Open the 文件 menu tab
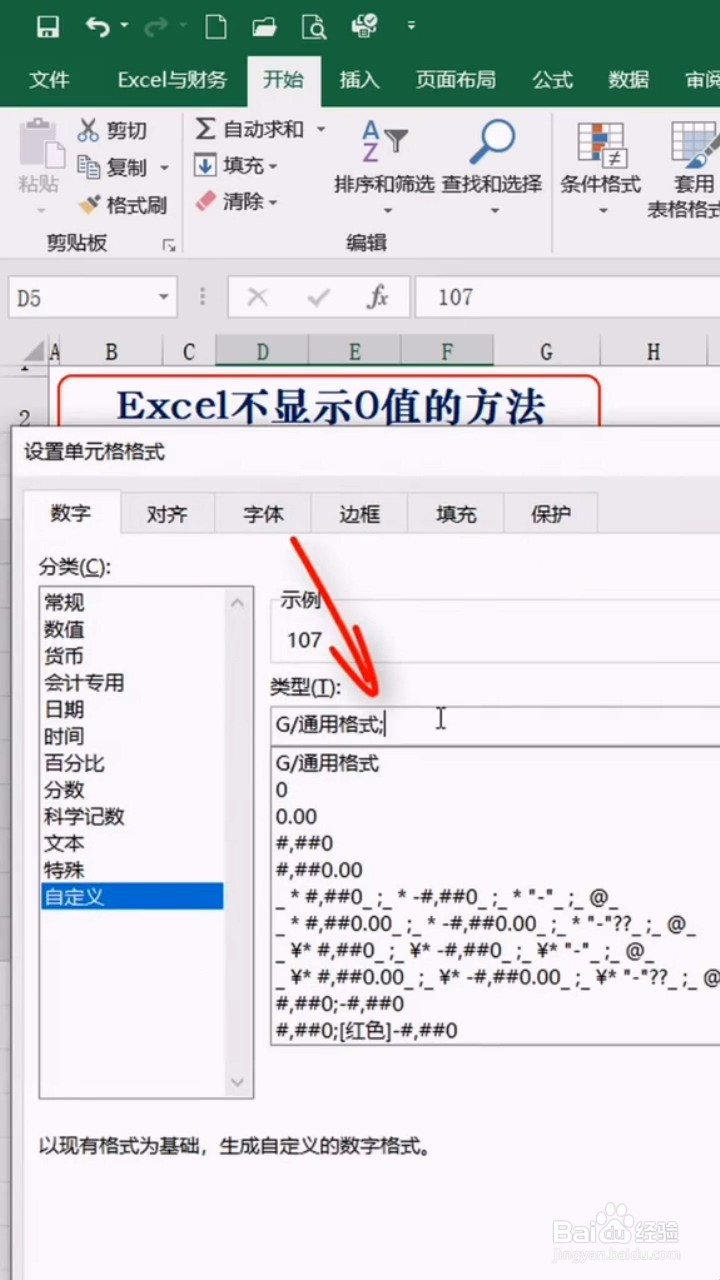The width and height of the screenshot is (720, 1280). pyautogui.click(x=49, y=80)
